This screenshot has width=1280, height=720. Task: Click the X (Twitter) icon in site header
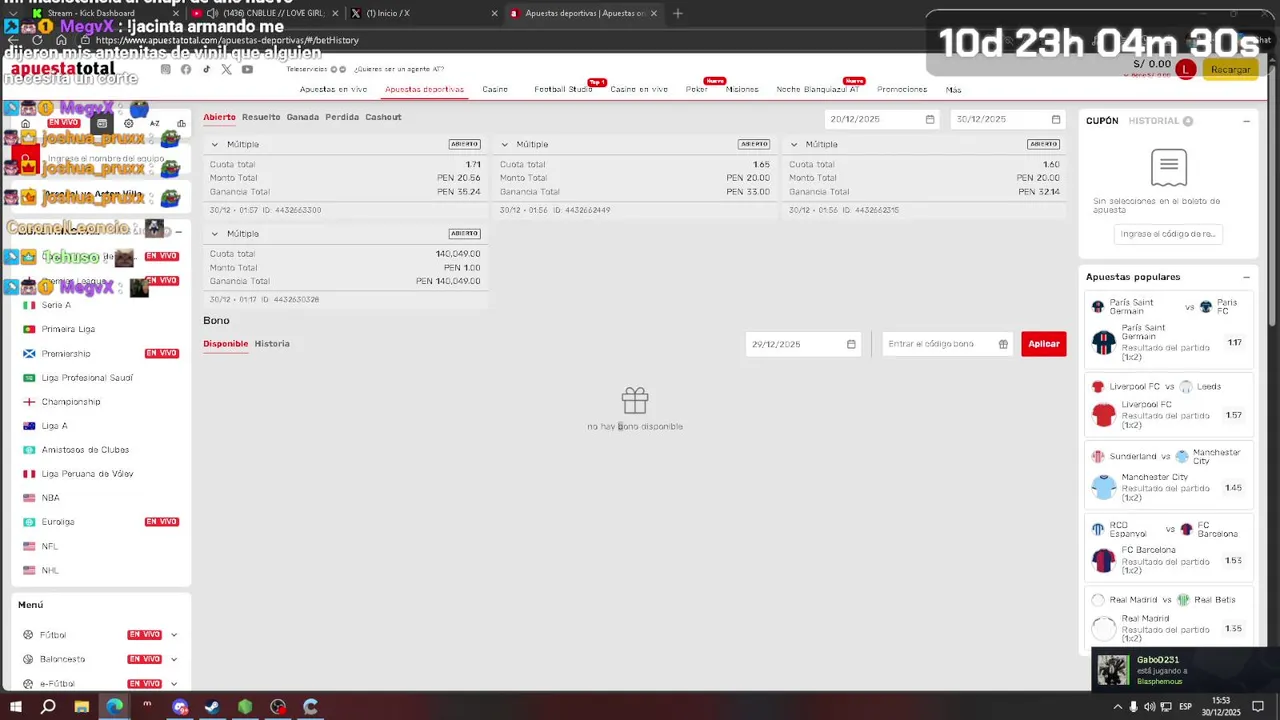coord(227,69)
